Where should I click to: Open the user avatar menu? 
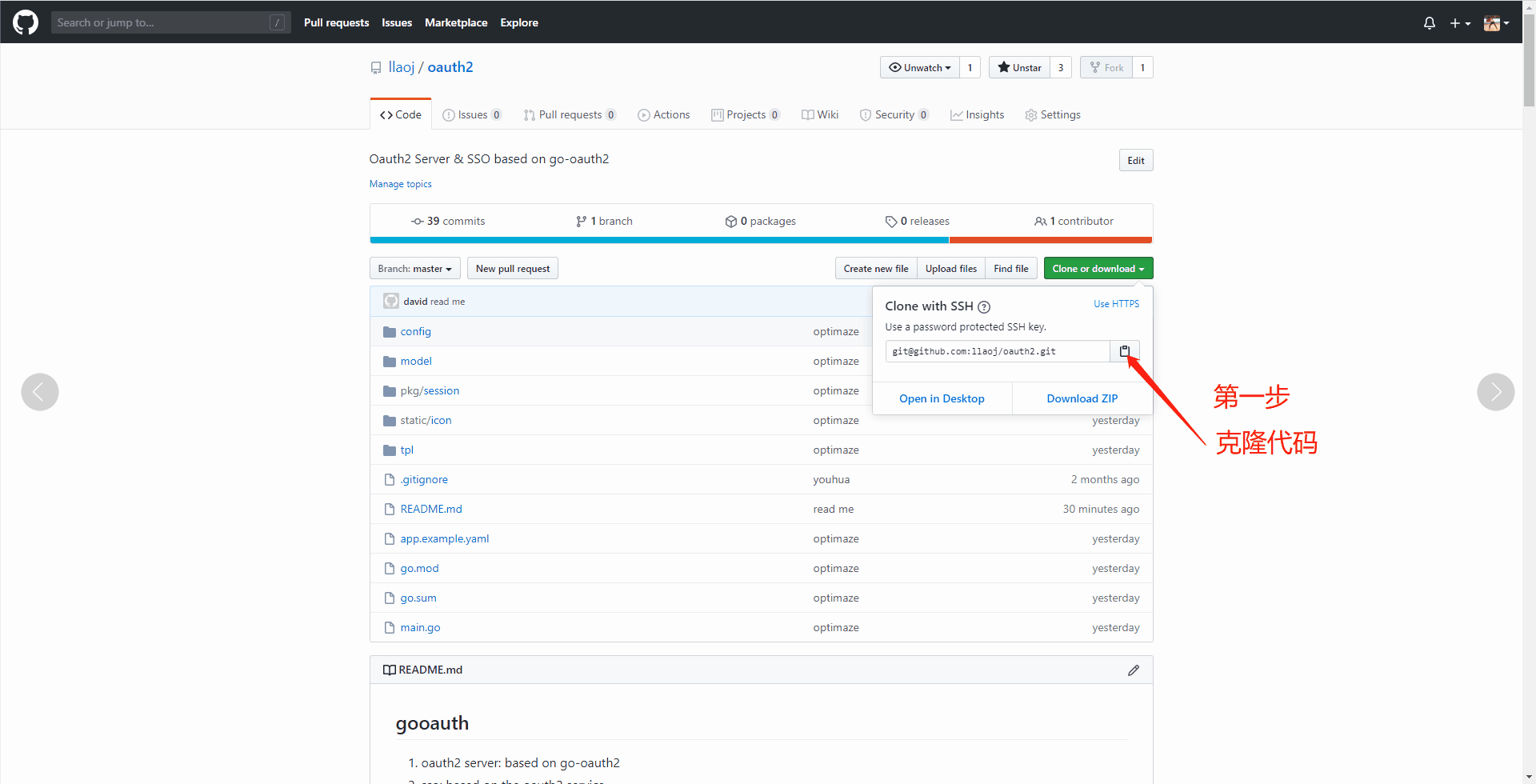[1496, 23]
